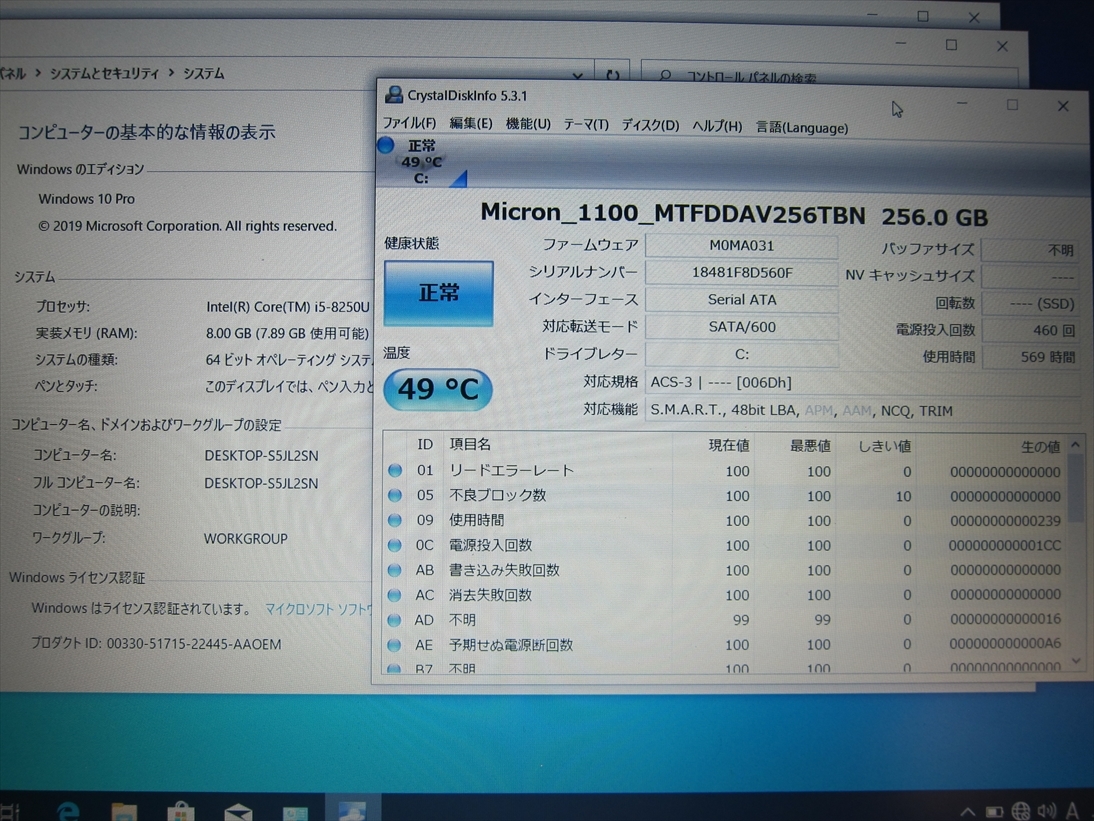Open Microsoft Store from the taskbar
Screen dimensions: 1094x821
point(181,811)
